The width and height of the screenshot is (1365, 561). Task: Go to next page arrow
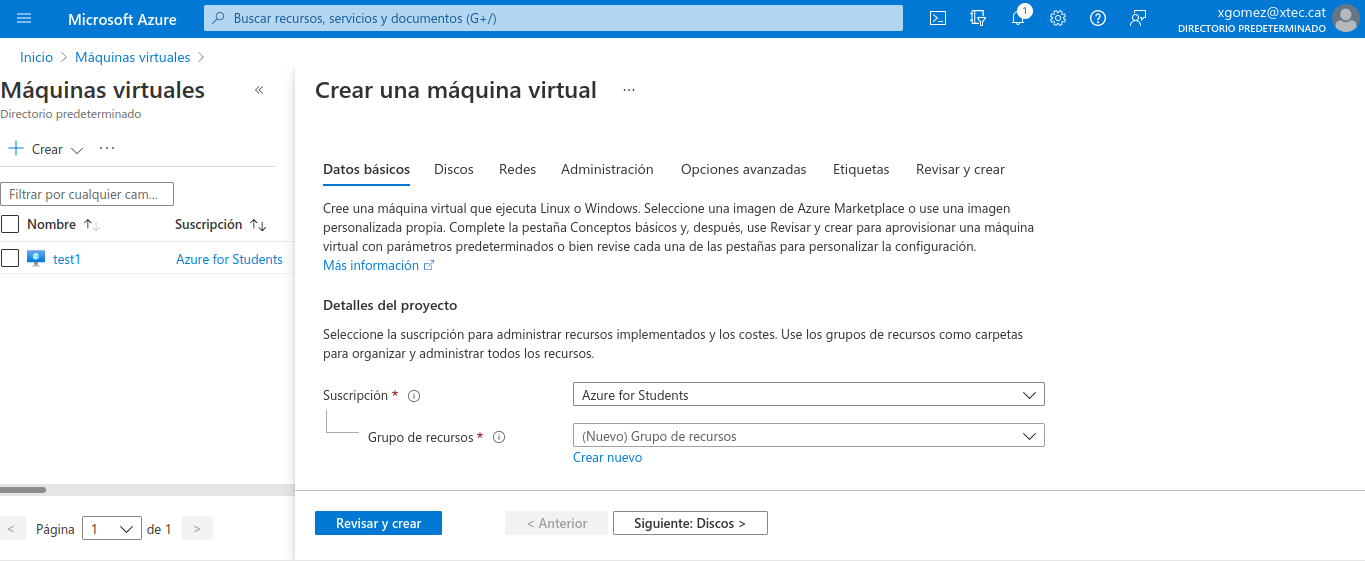pyautogui.click(x=198, y=529)
